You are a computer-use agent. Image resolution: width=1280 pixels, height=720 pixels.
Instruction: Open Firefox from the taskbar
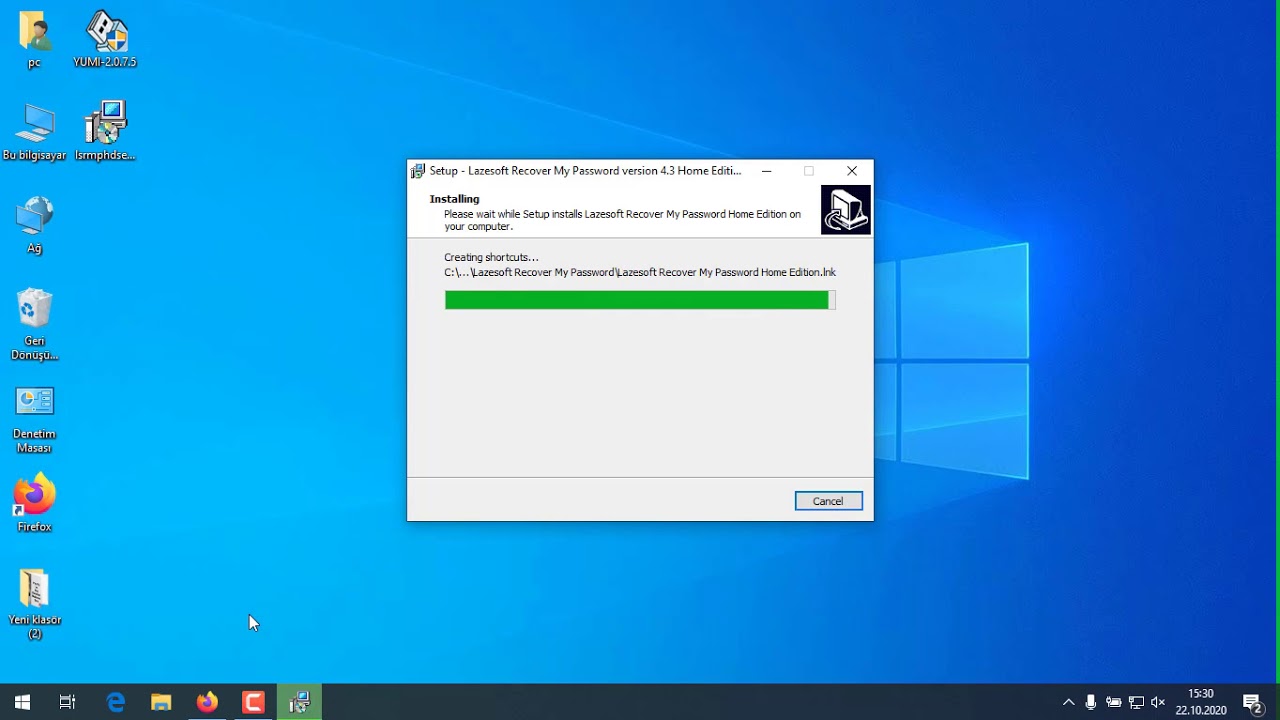pyautogui.click(x=207, y=702)
